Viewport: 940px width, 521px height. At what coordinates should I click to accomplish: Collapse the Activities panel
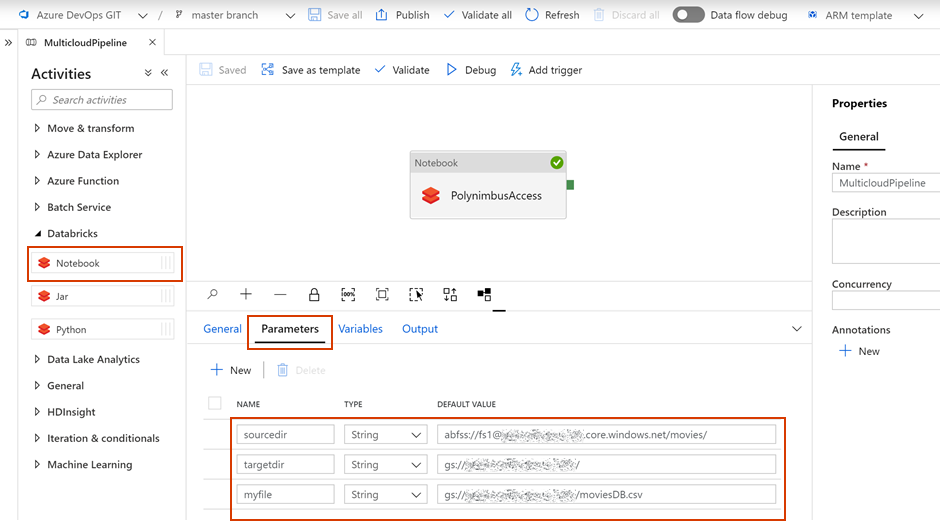(x=165, y=73)
